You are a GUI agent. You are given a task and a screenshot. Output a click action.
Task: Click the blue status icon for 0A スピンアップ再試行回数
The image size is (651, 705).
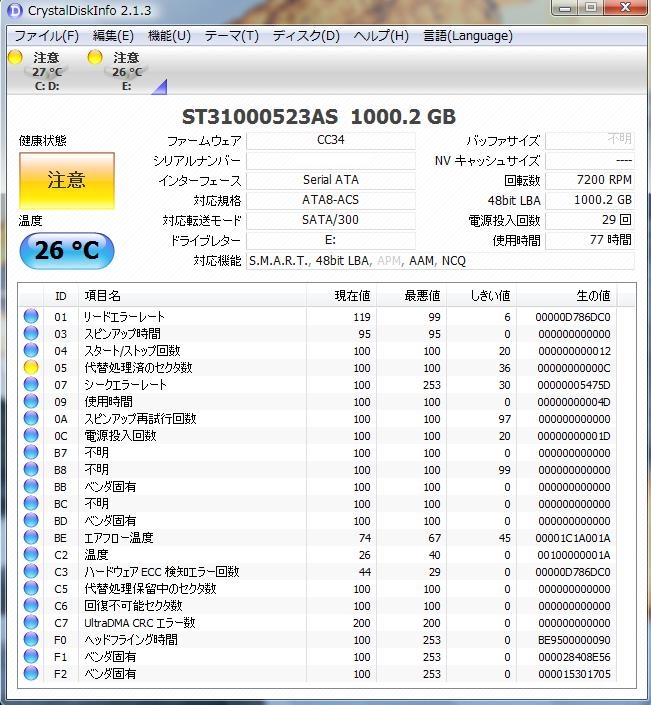[31, 418]
